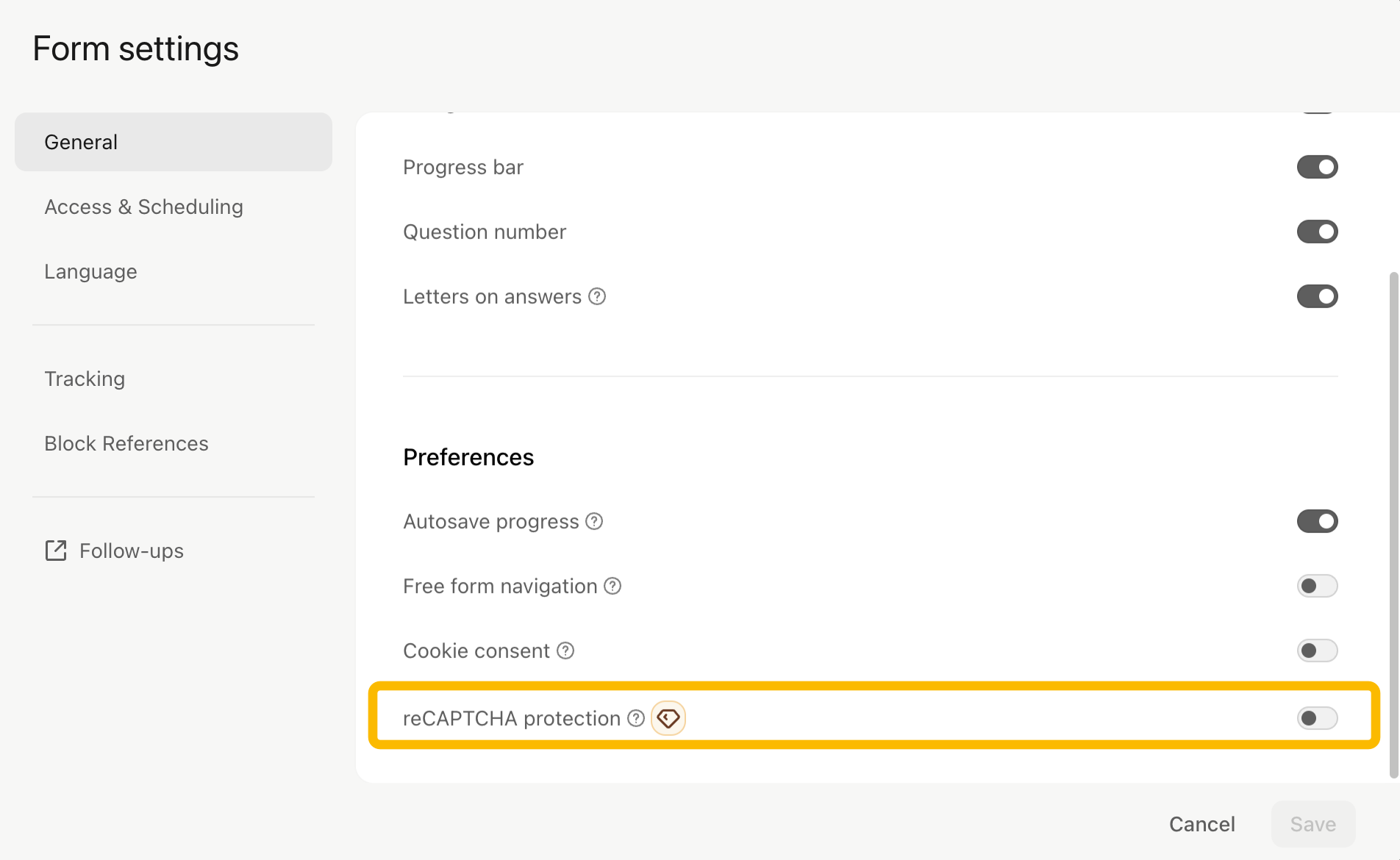
Task: Toggle off Letters on answers
Action: pos(1317,296)
